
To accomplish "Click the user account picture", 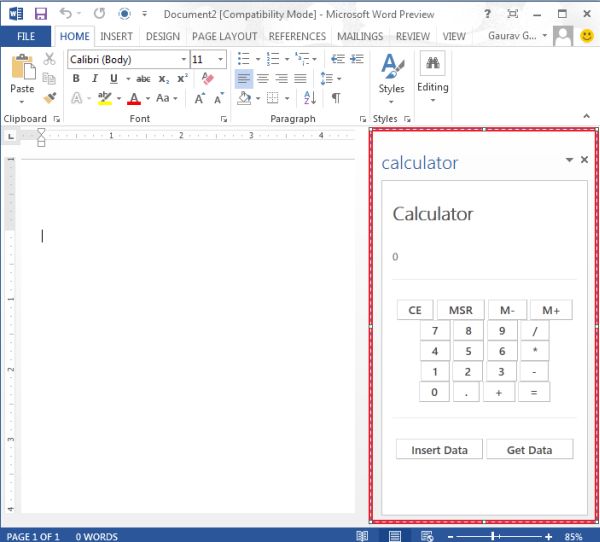I will tap(563, 36).
